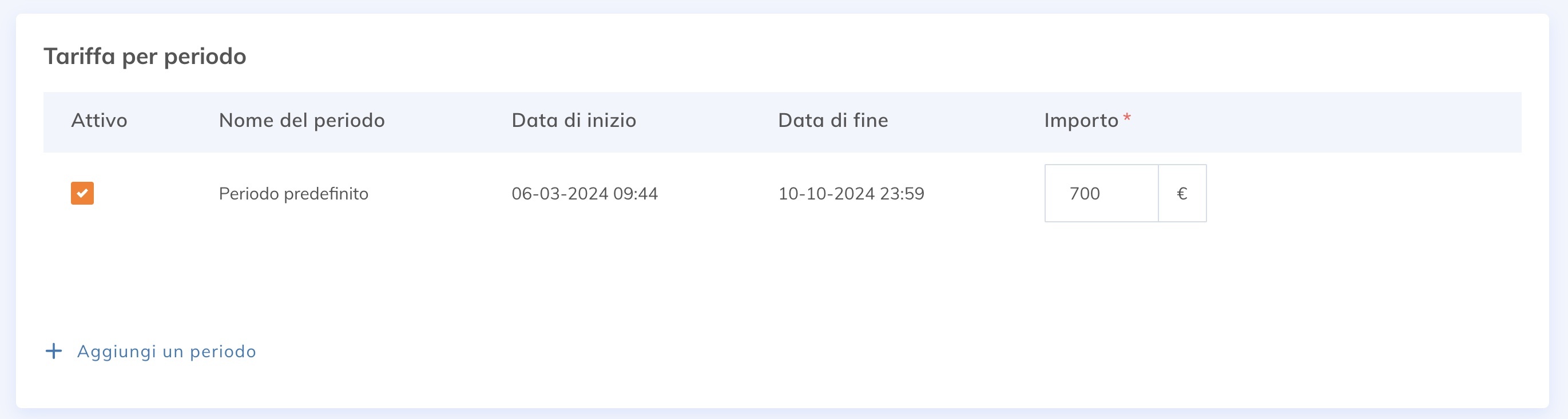The width and height of the screenshot is (1568, 419).
Task: Click the blank header area right of Importo
Action: [x=1327, y=121]
